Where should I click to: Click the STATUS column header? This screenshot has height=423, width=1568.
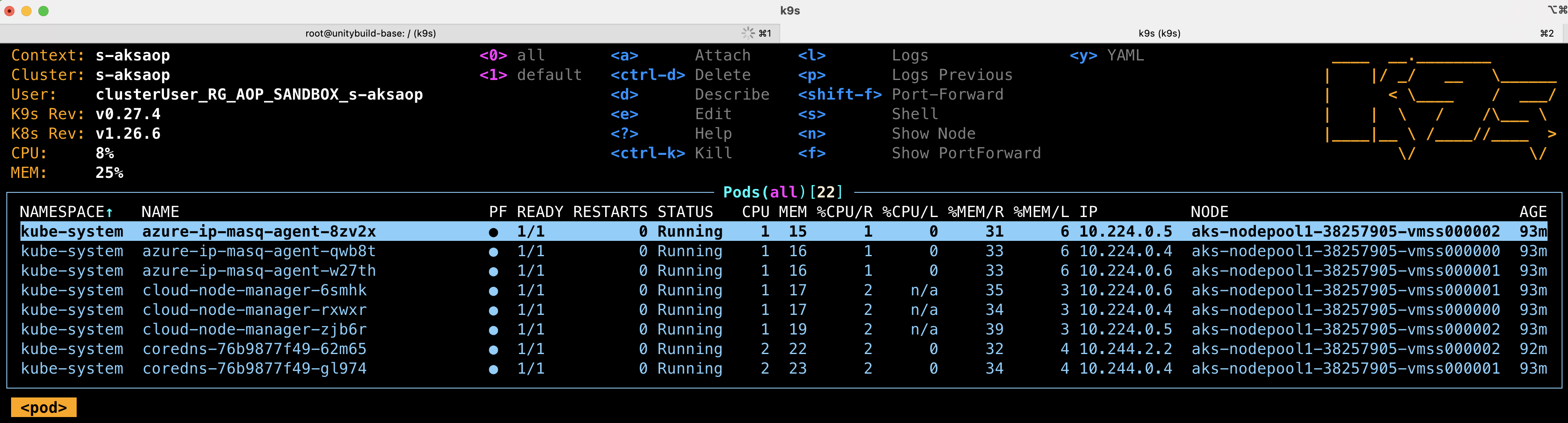[x=685, y=212]
